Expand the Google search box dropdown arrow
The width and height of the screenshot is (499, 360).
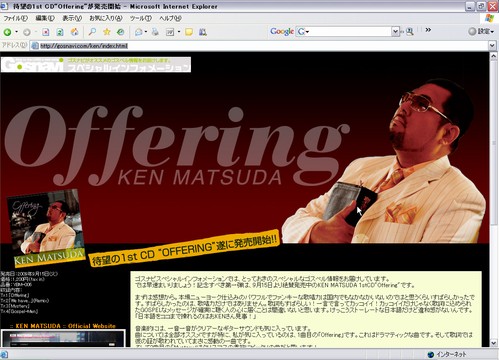point(395,32)
